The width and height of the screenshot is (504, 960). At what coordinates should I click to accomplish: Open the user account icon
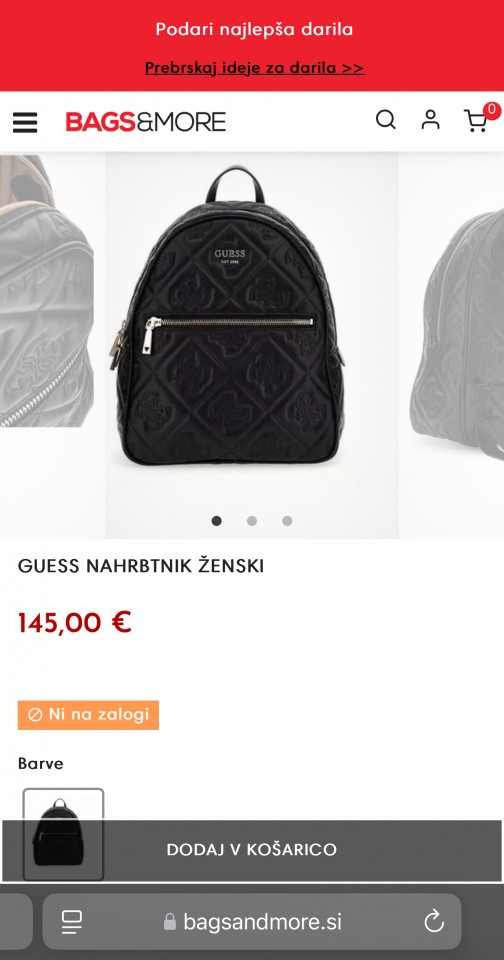431,119
